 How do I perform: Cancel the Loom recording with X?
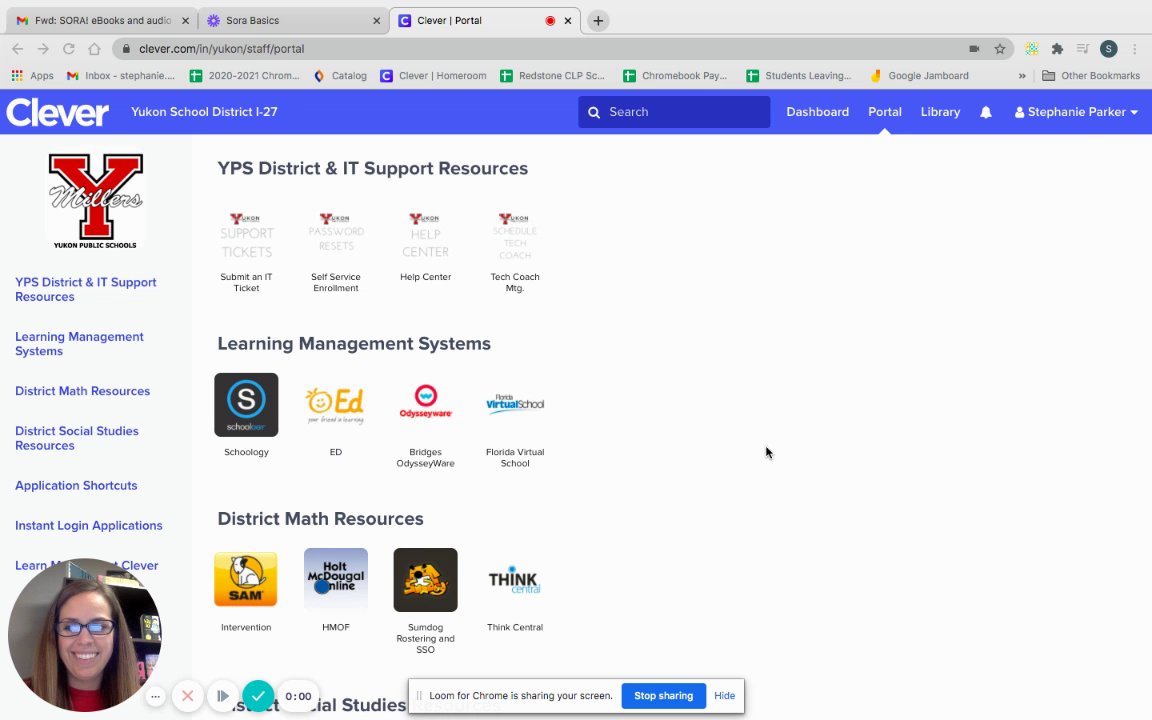click(x=188, y=696)
